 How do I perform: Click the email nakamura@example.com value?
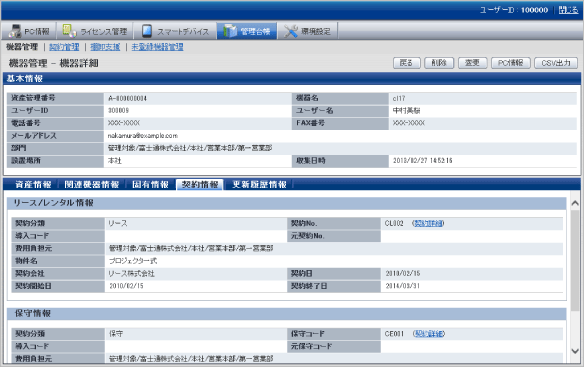tap(143, 136)
